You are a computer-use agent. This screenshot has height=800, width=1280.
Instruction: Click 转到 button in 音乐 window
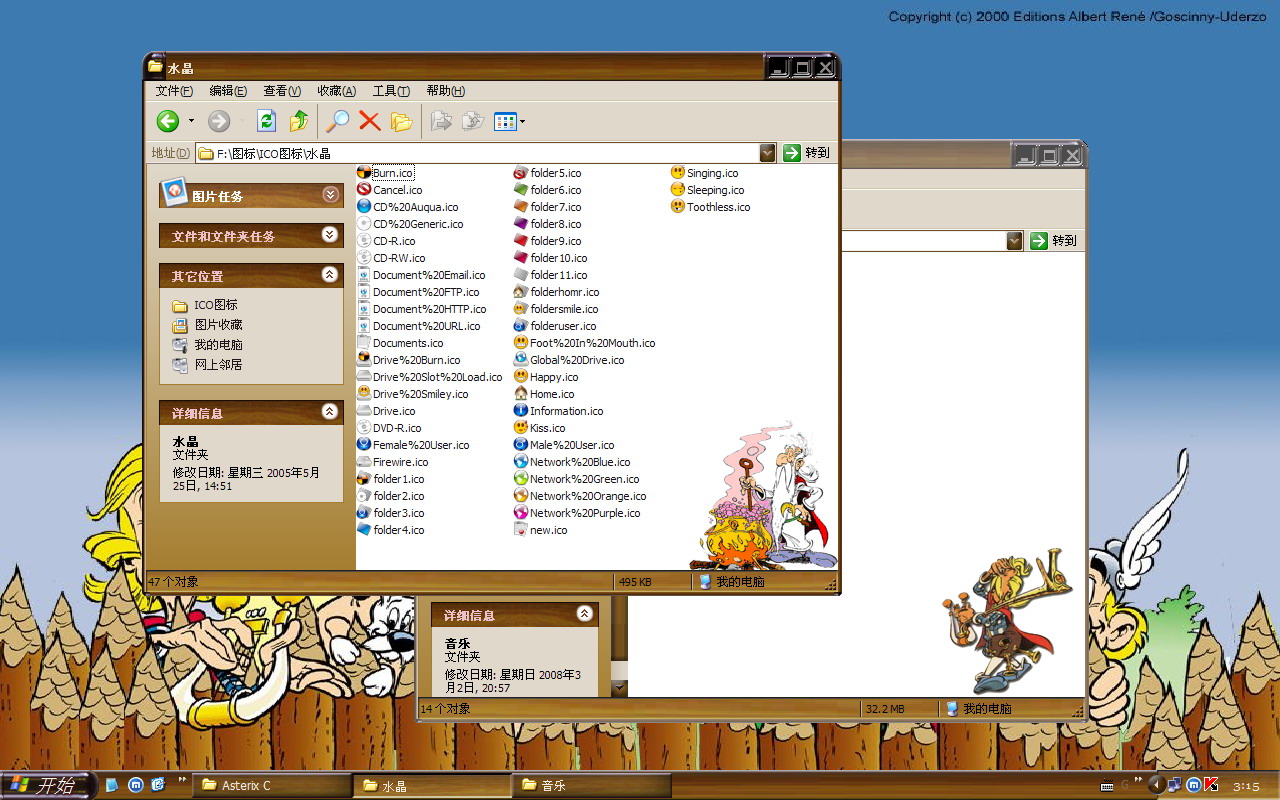click(1054, 241)
